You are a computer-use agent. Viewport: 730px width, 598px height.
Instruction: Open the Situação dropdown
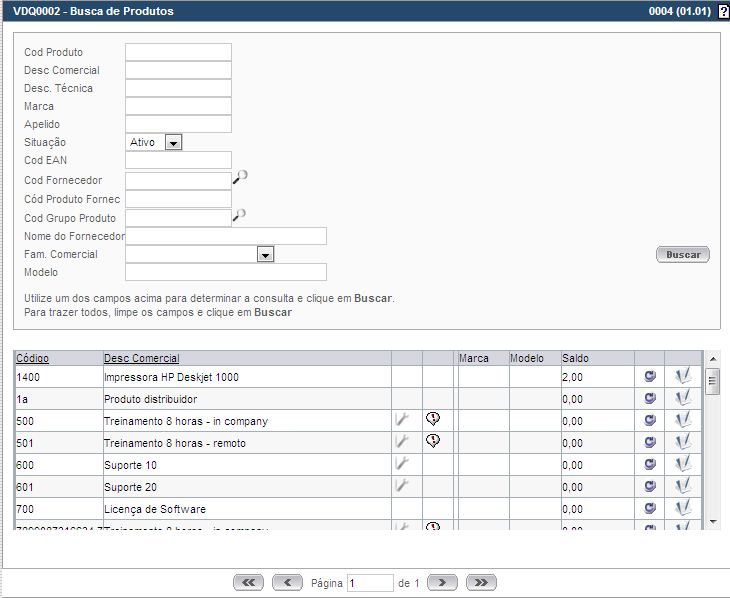coord(173,143)
